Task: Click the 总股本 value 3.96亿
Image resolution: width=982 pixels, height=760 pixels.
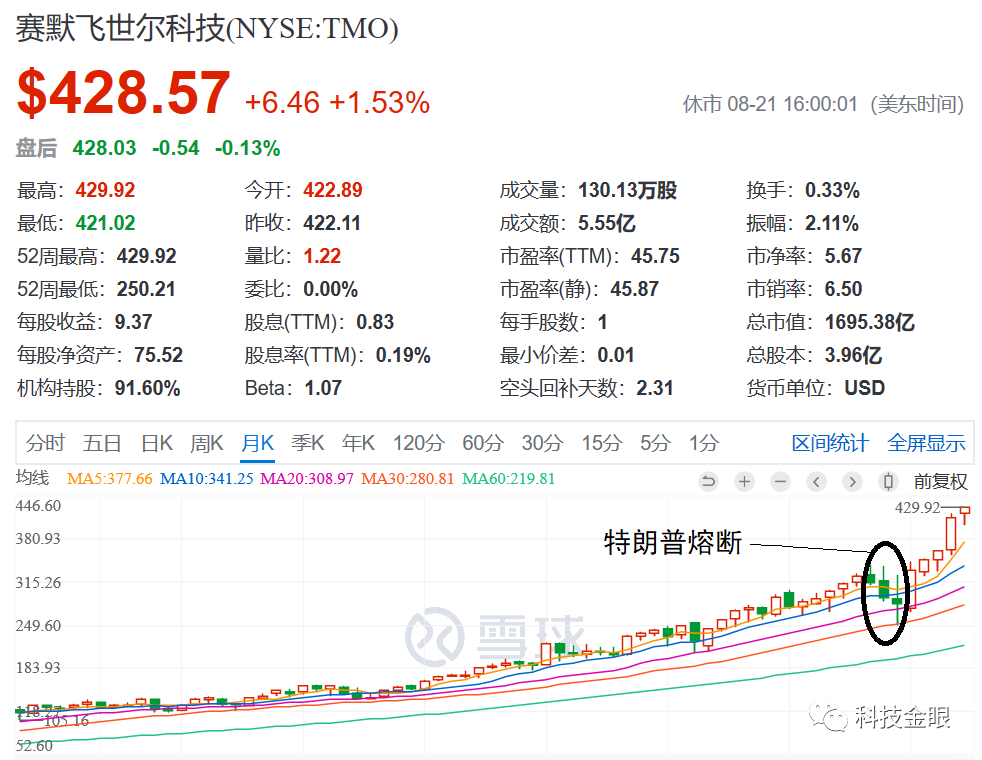Action: pos(853,356)
